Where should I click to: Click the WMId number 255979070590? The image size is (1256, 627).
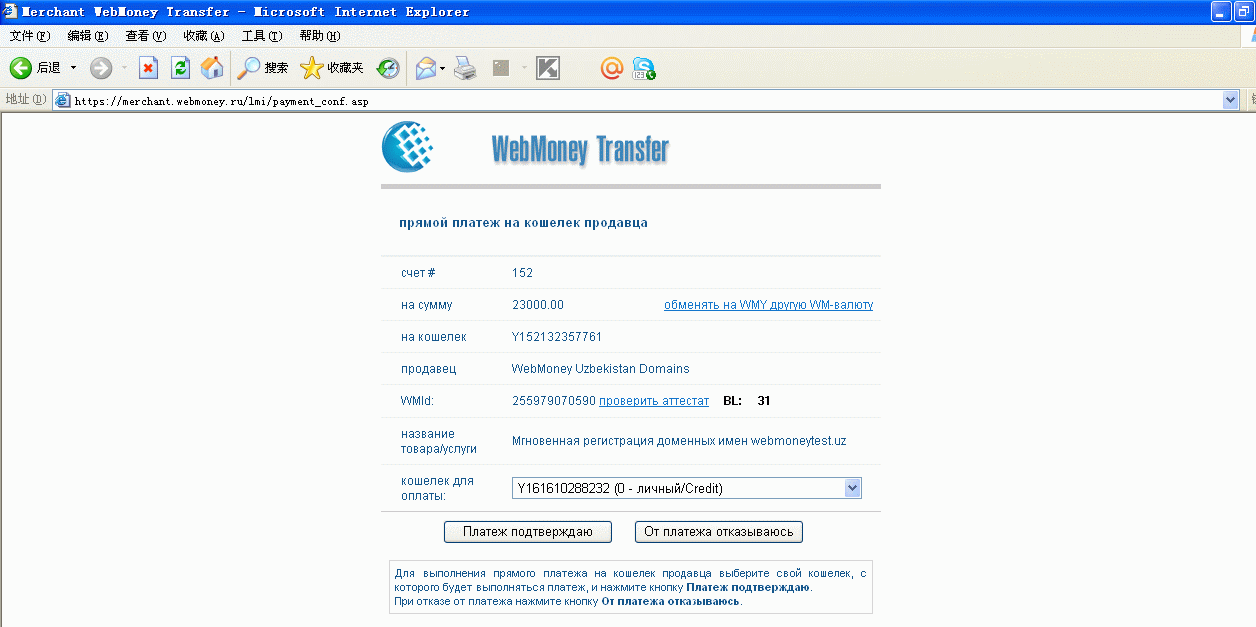coord(553,401)
